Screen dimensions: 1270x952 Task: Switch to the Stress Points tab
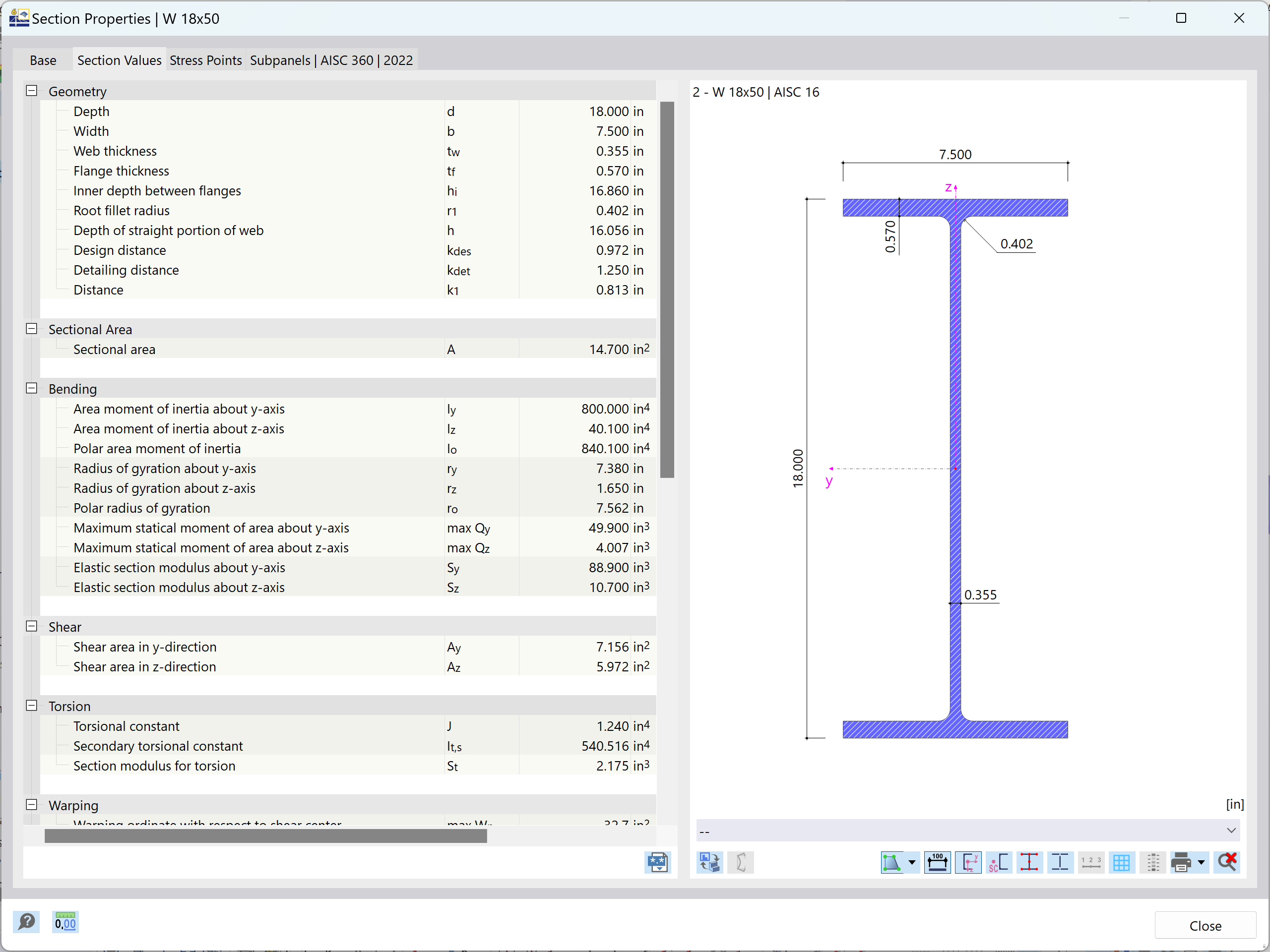(205, 60)
